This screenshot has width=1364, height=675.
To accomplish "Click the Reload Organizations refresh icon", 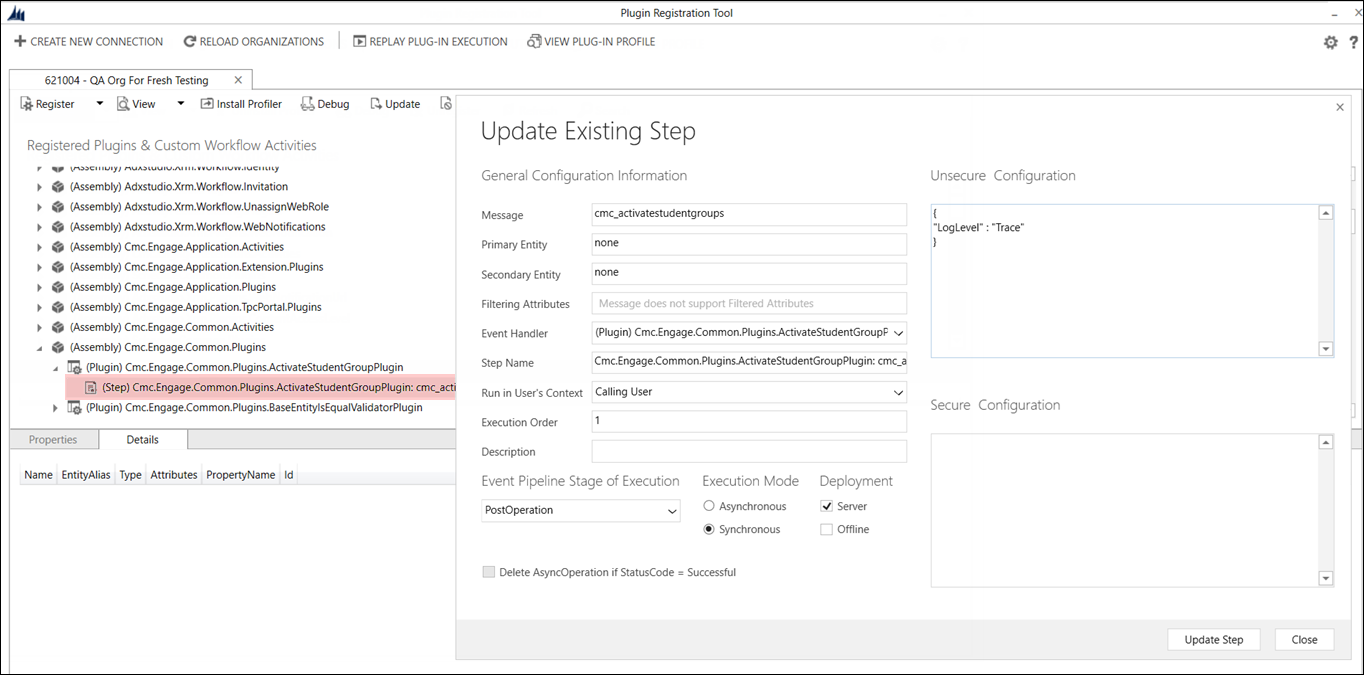I will (x=190, y=42).
